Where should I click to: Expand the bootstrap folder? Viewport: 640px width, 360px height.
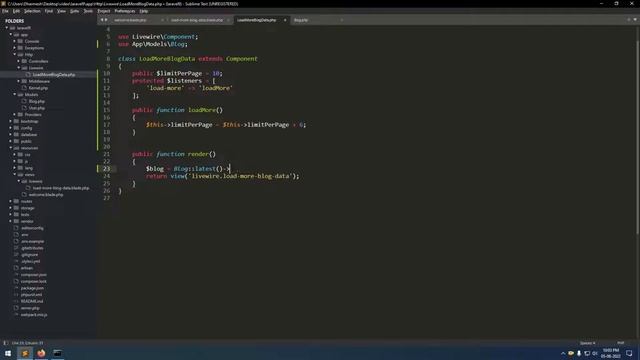coord(11,121)
